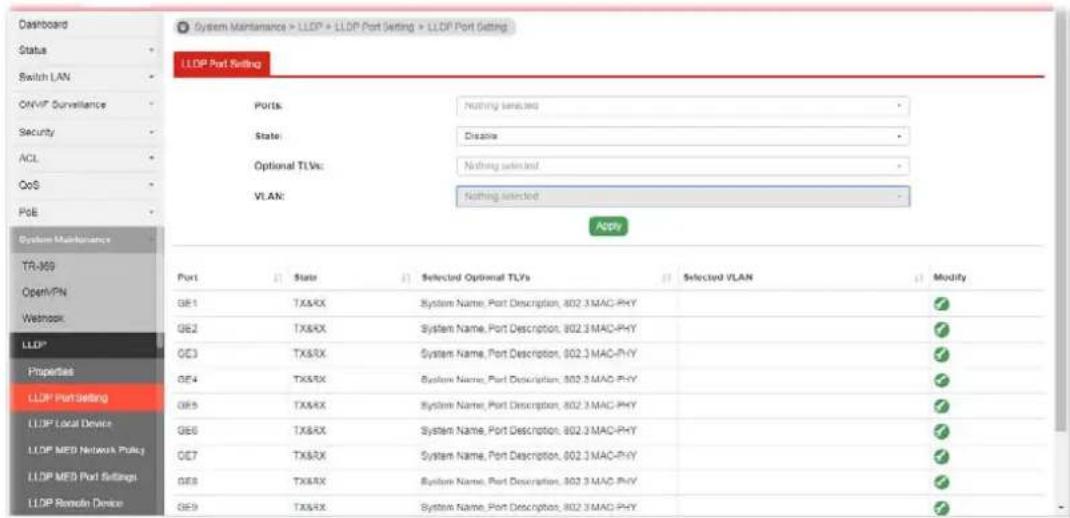1070x518 pixels.
Task: Click the modify icon for port GE2
Action: tap(941, 330)
